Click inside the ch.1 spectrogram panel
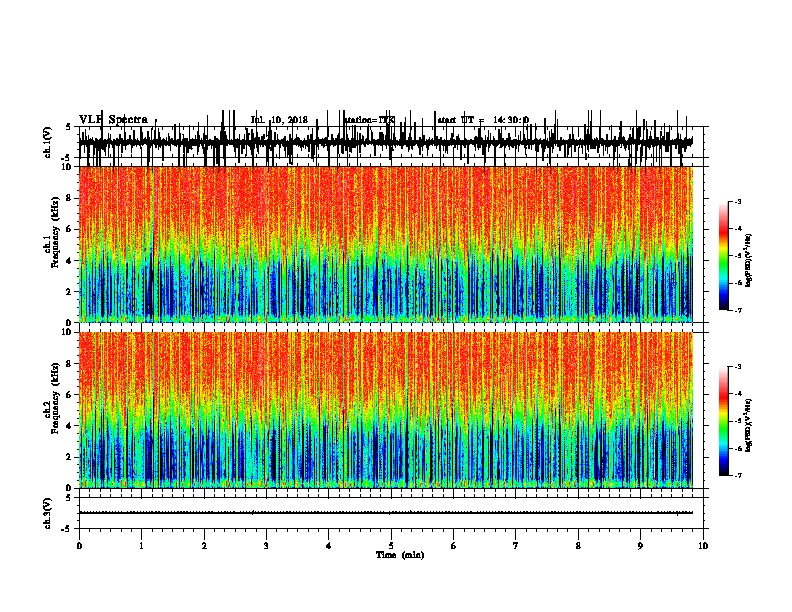The height and width of the screenshot is (612, 792). tap(386, 244)
